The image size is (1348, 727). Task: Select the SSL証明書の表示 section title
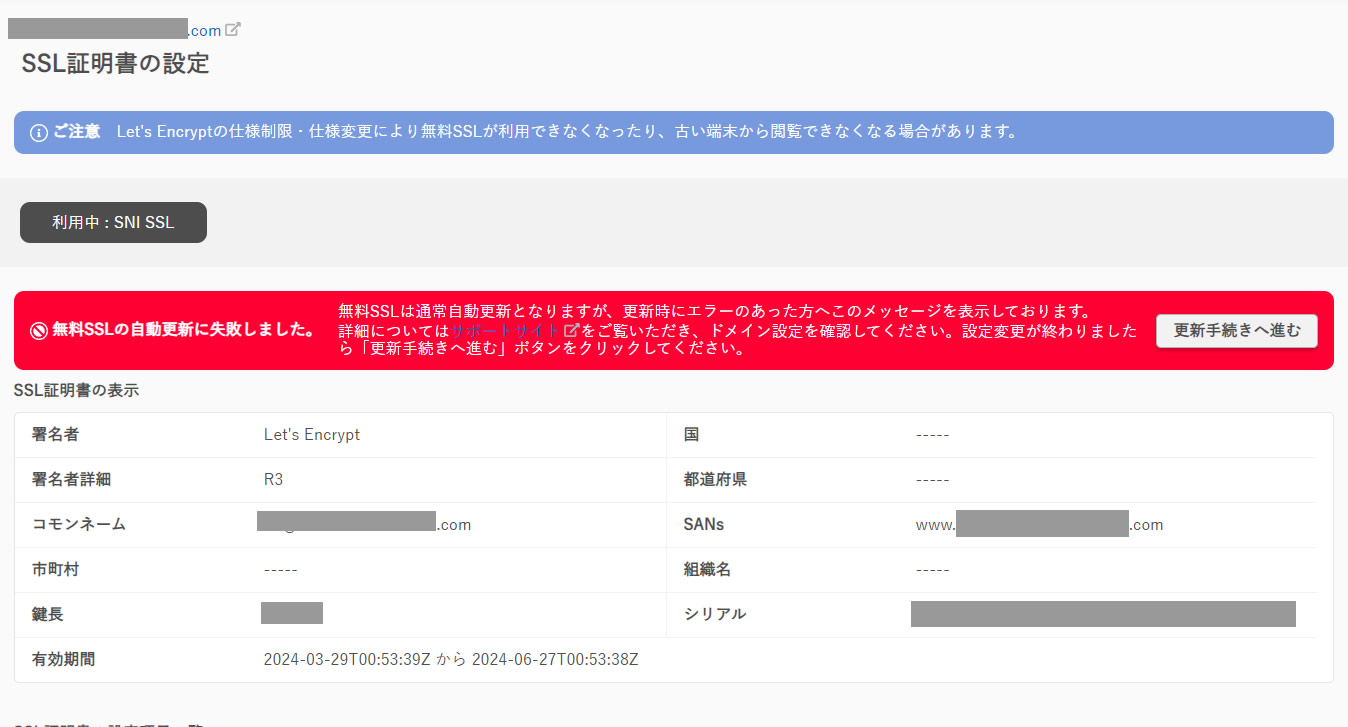[76, 390]
